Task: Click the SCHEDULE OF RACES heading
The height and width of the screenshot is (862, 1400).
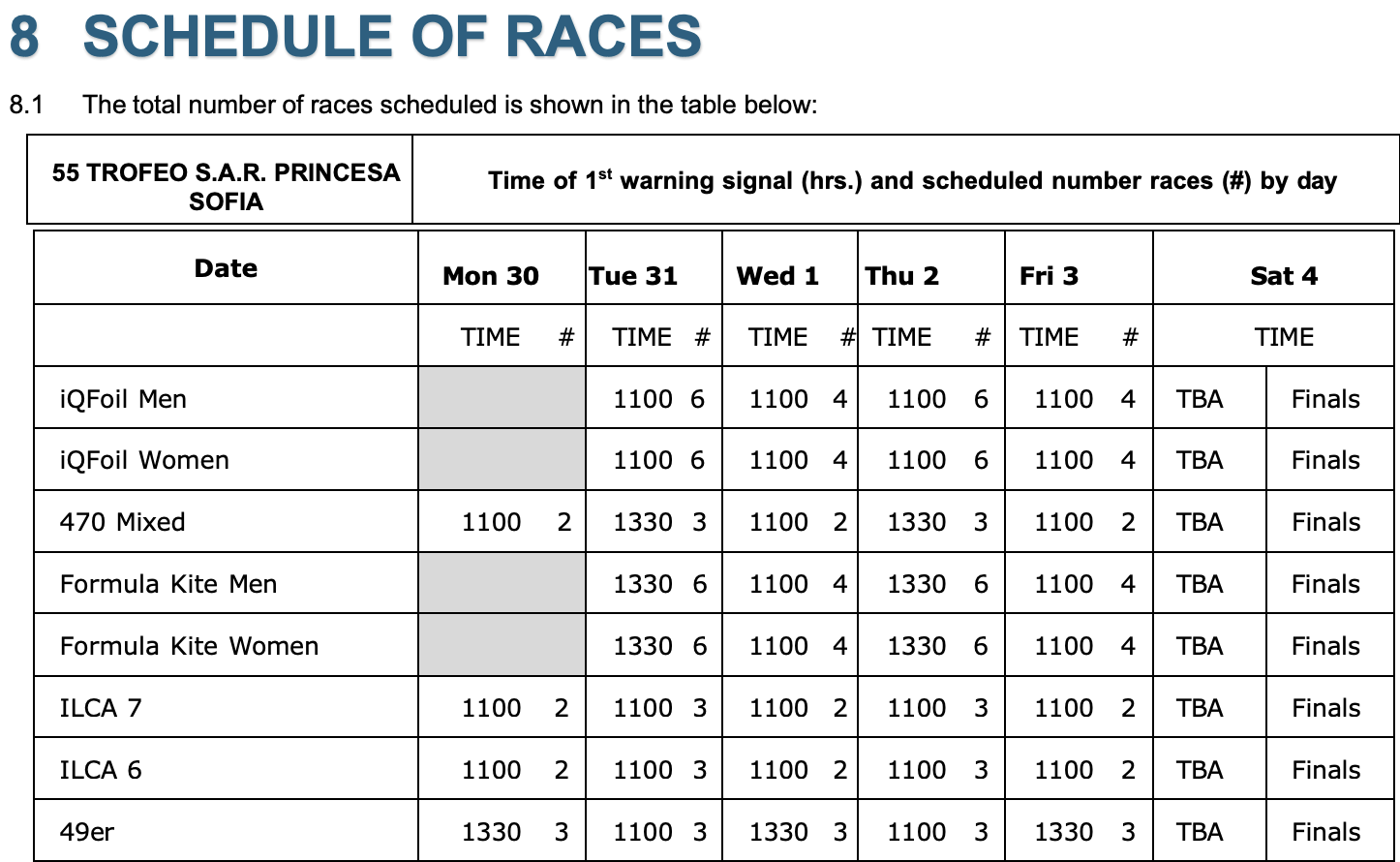Action: 391,37
